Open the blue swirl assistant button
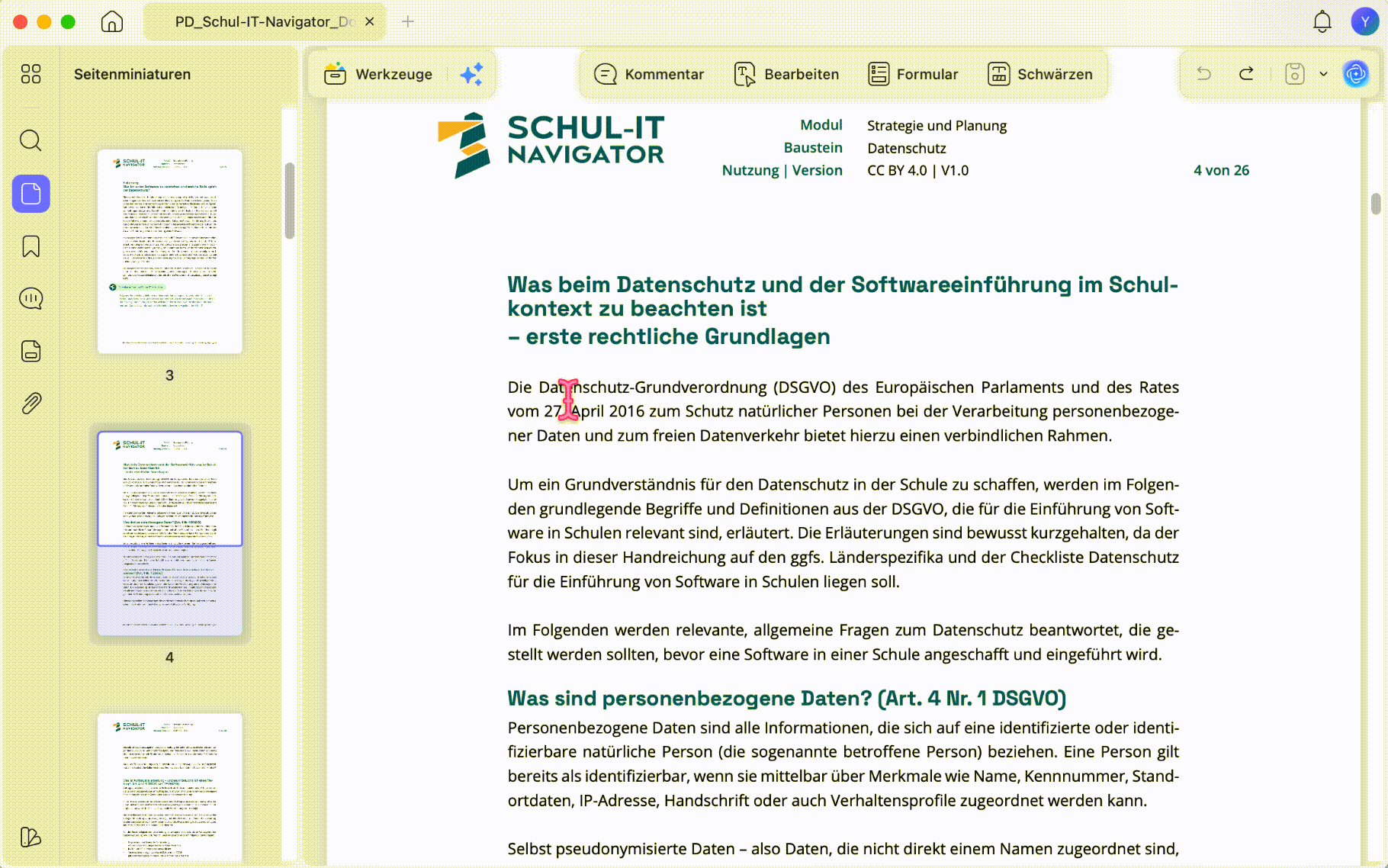 tap(1356, 74)
